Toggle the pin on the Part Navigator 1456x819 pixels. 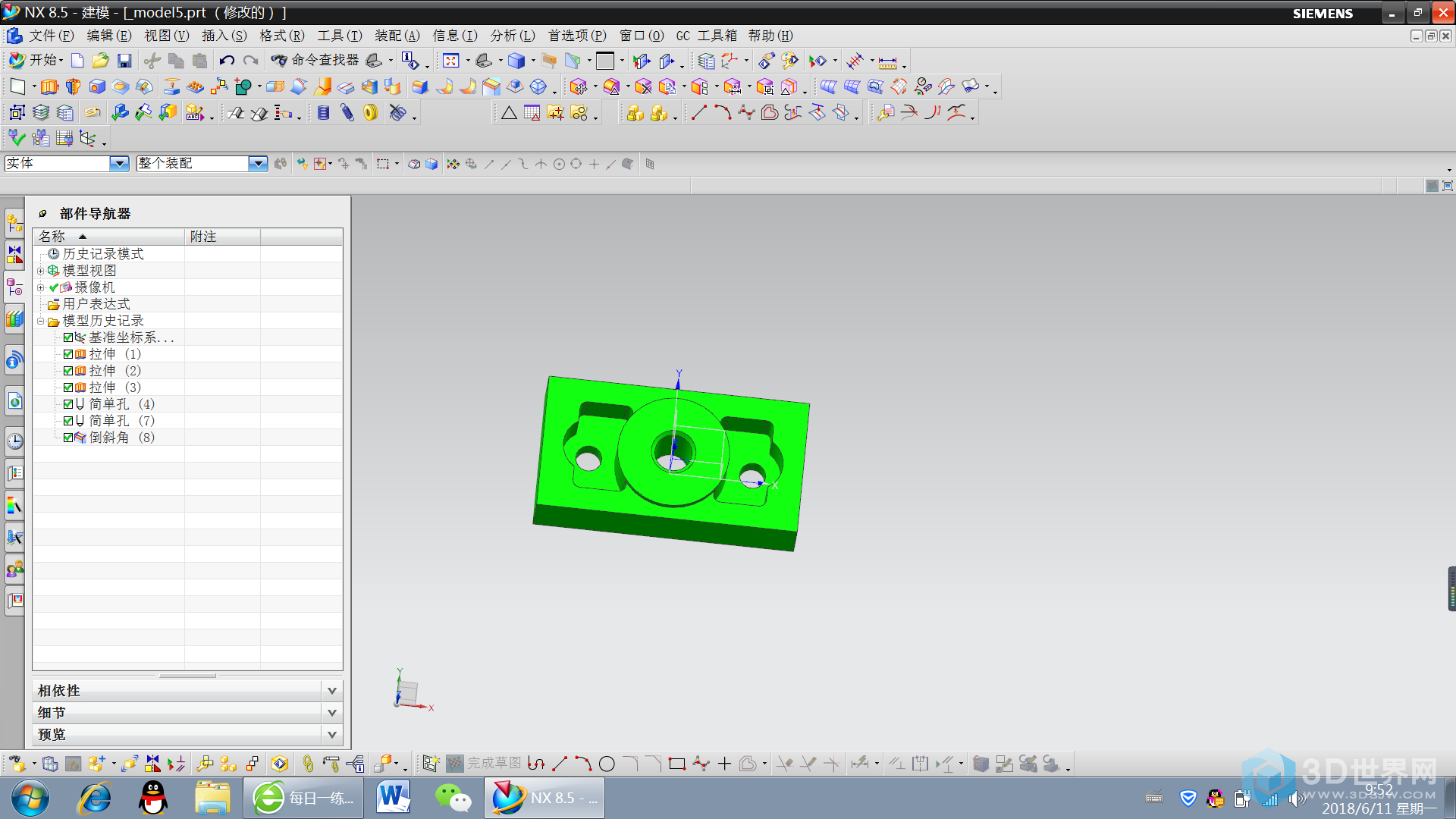pyautogui.click(x=43, y=214)
